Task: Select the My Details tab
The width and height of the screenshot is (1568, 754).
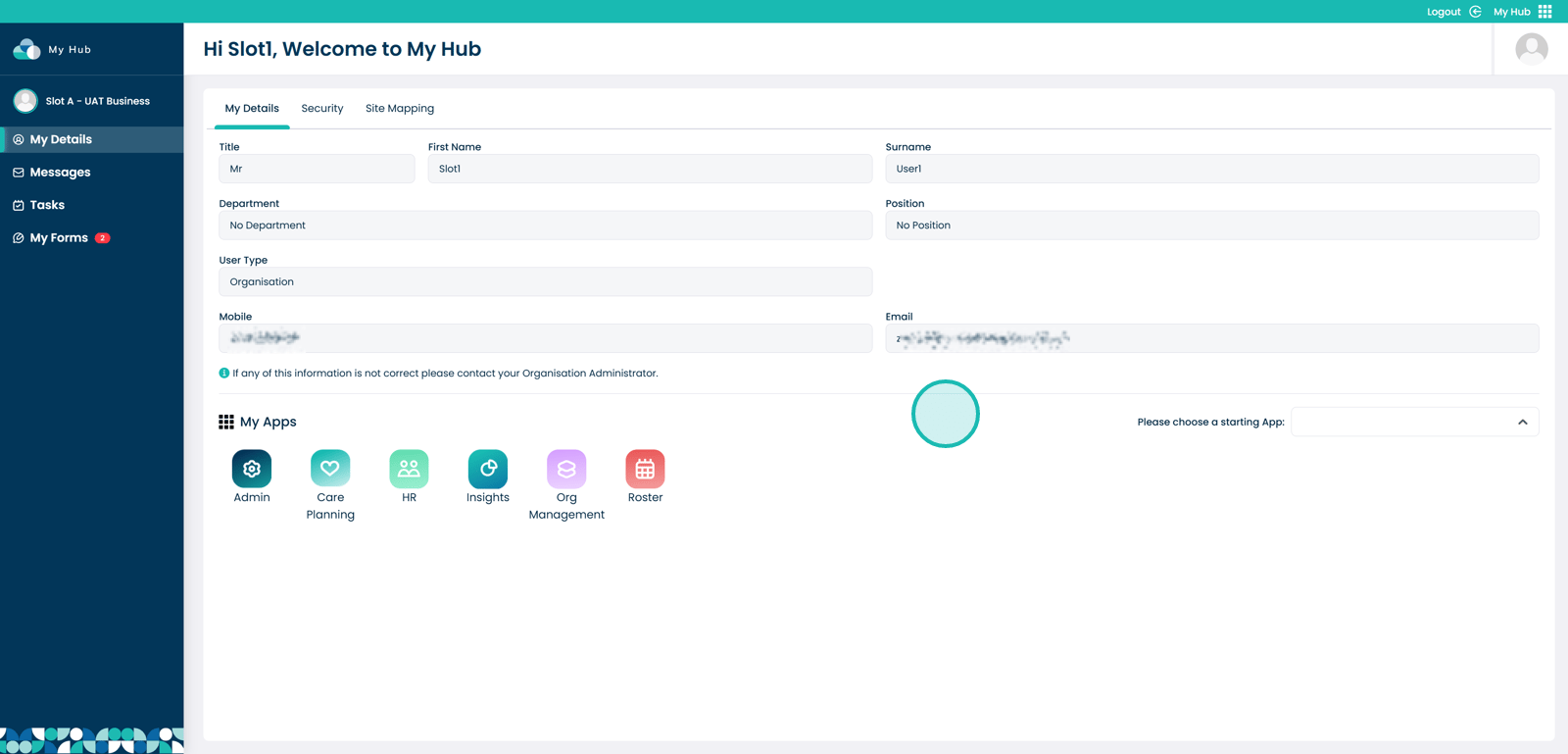Action: point(252,109)
